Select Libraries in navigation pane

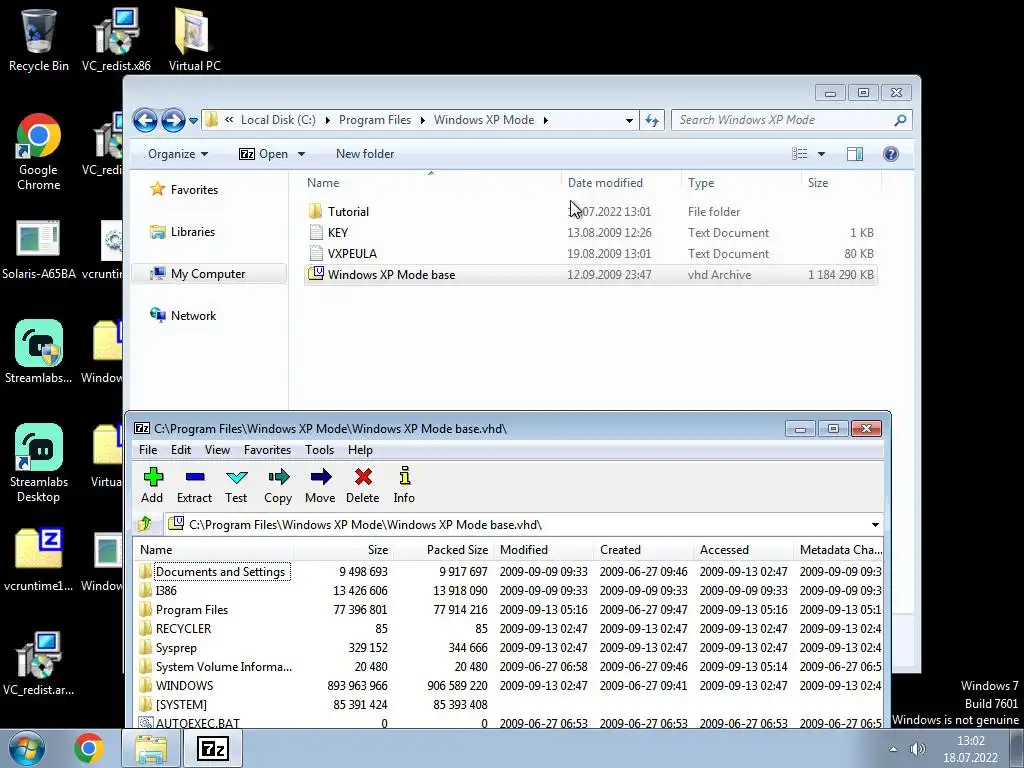coord(183,232)
